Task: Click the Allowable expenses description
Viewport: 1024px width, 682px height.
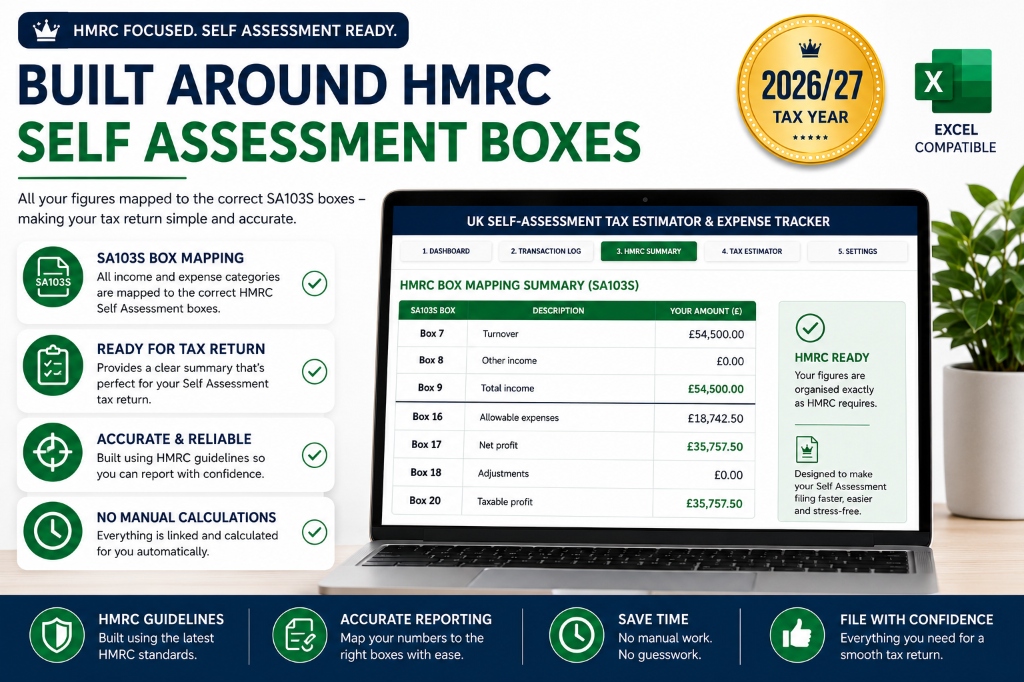Action: (519, 417)
